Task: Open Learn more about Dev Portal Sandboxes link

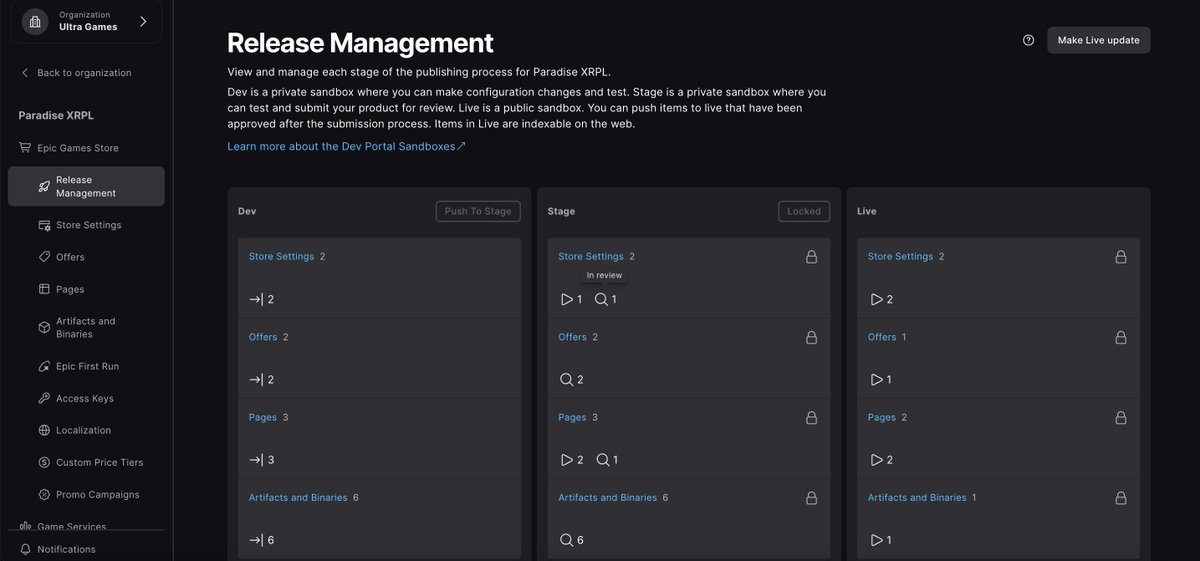Action: [346, 146]
